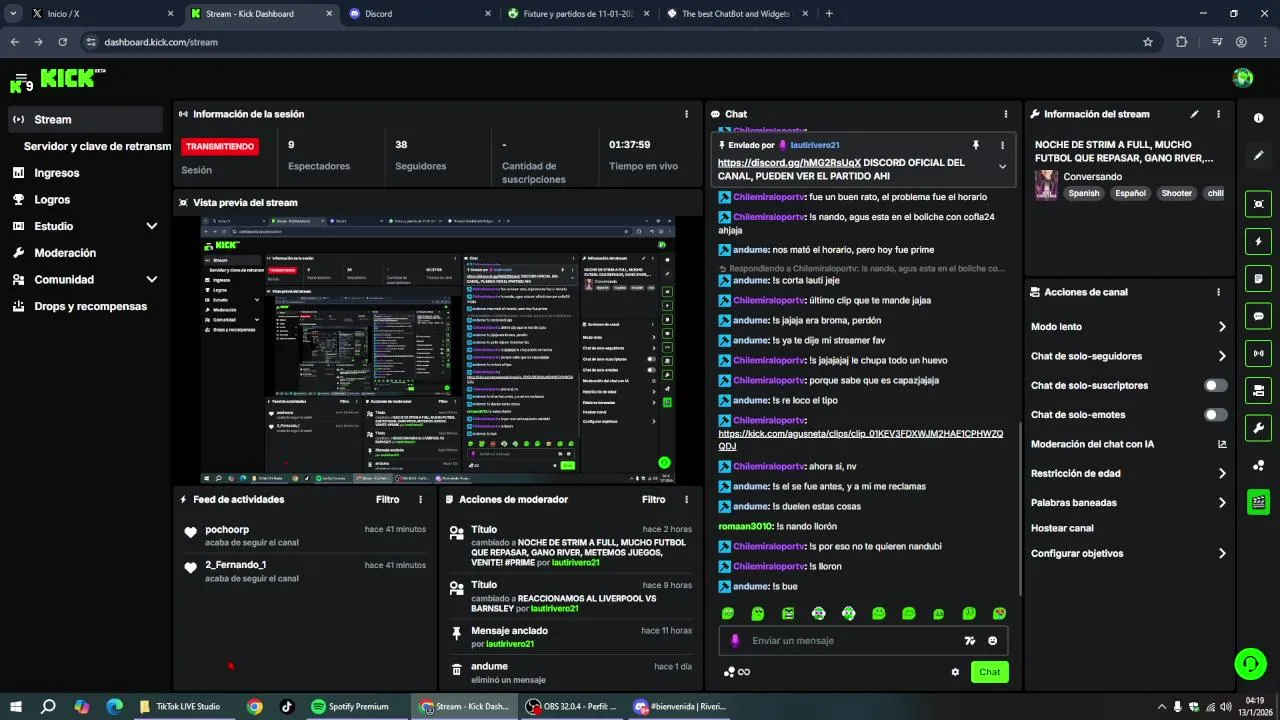Switch to the Discord browser tab
Viewport: 1280px width, 720px height.
coord(418,14)
